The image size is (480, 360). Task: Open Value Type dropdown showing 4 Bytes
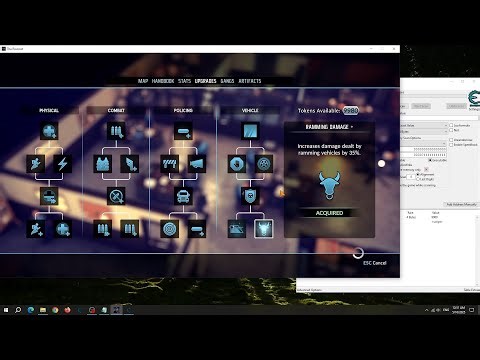click(x=424, y=132)
